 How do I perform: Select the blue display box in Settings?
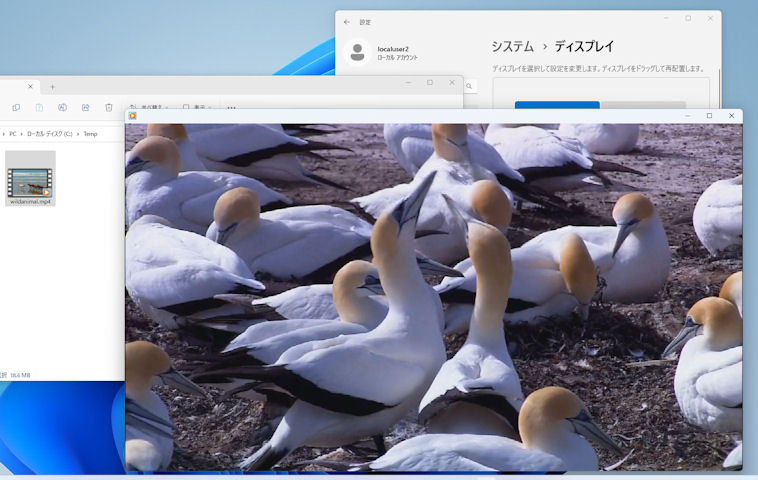click(x=557, y=105)
